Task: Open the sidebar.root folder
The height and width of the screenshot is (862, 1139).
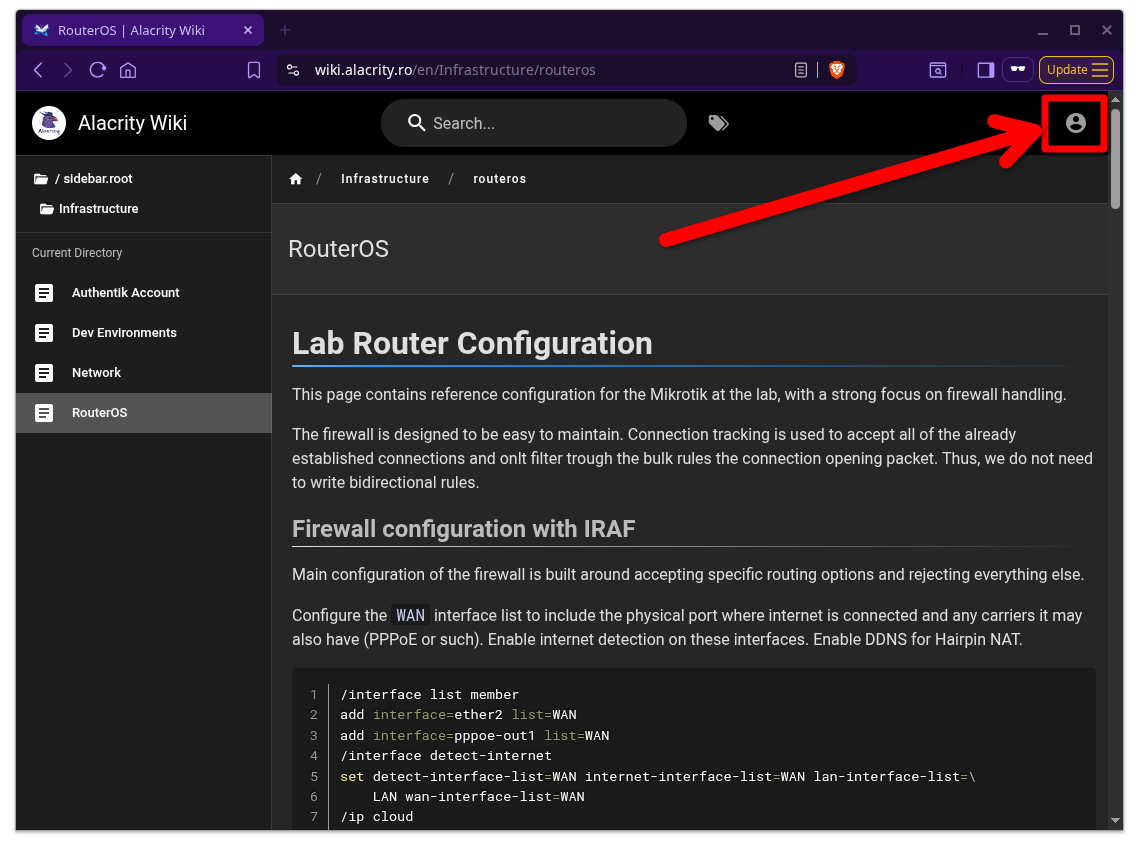Action: [x=84, y=179]
